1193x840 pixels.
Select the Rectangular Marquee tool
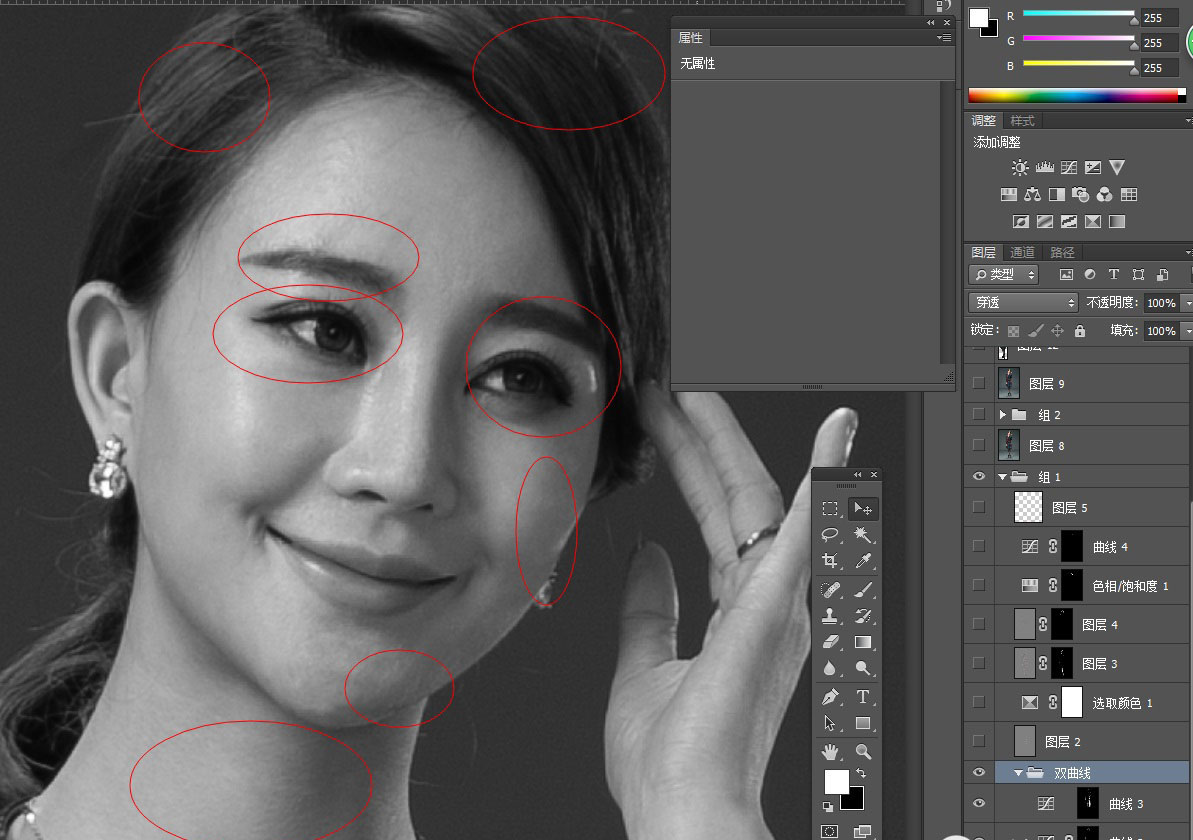point(830,508)
